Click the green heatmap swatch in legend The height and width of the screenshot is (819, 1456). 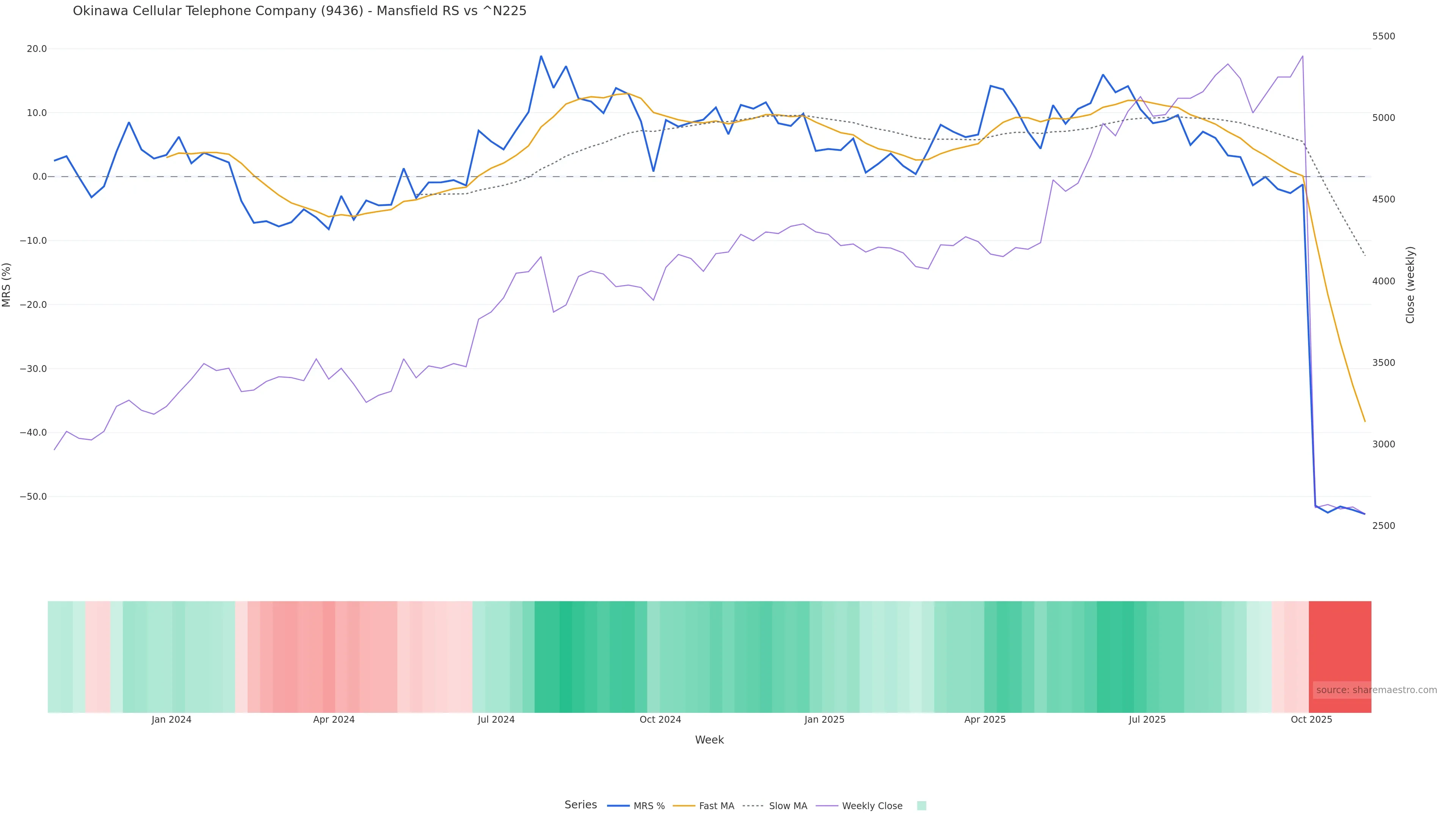pyautogui.click(x=921, y=805)
